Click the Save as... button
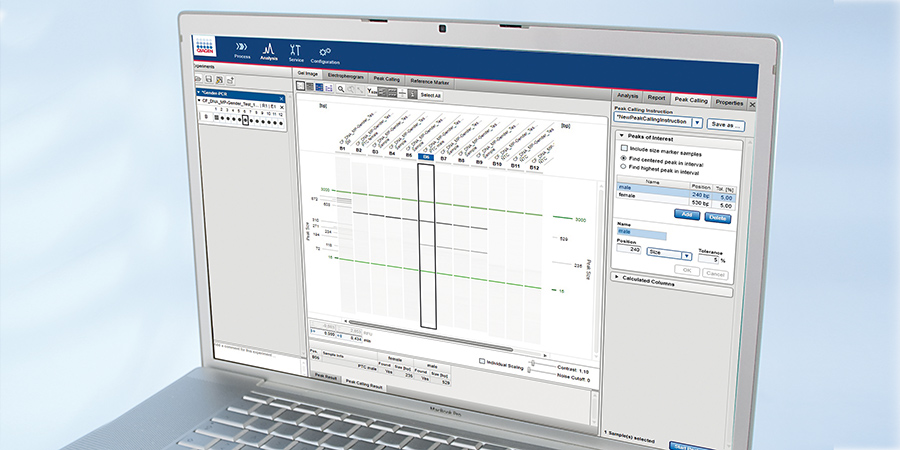Image resolution: width=900 pixels, height=450 pixels. pos(726,125)
